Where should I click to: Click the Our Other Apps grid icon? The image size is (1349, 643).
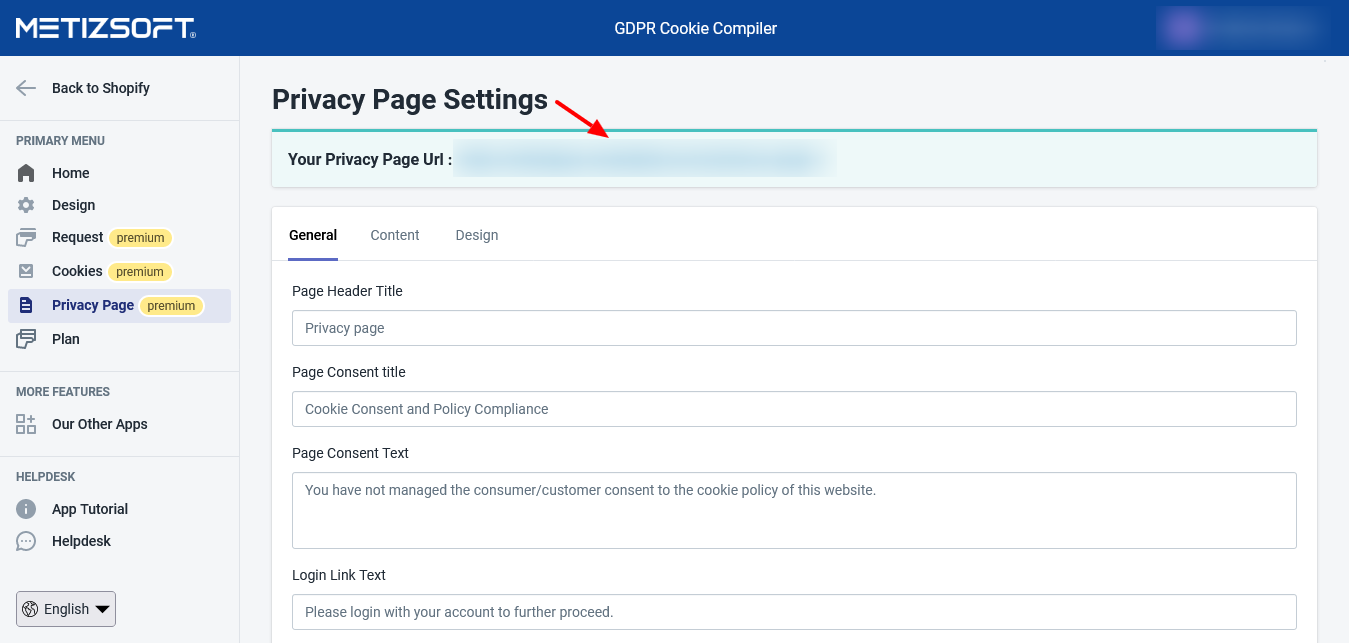pyautogui.click(x=26, y=424)
